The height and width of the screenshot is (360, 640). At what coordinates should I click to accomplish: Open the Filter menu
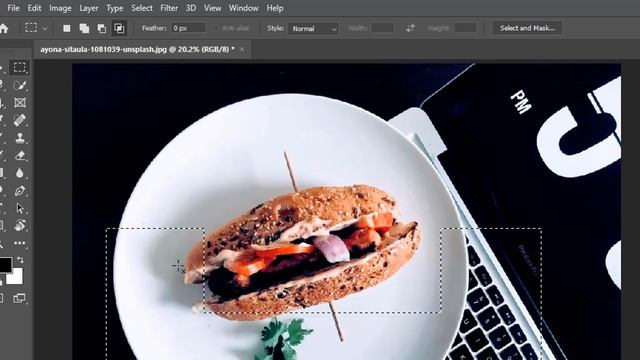169,8
